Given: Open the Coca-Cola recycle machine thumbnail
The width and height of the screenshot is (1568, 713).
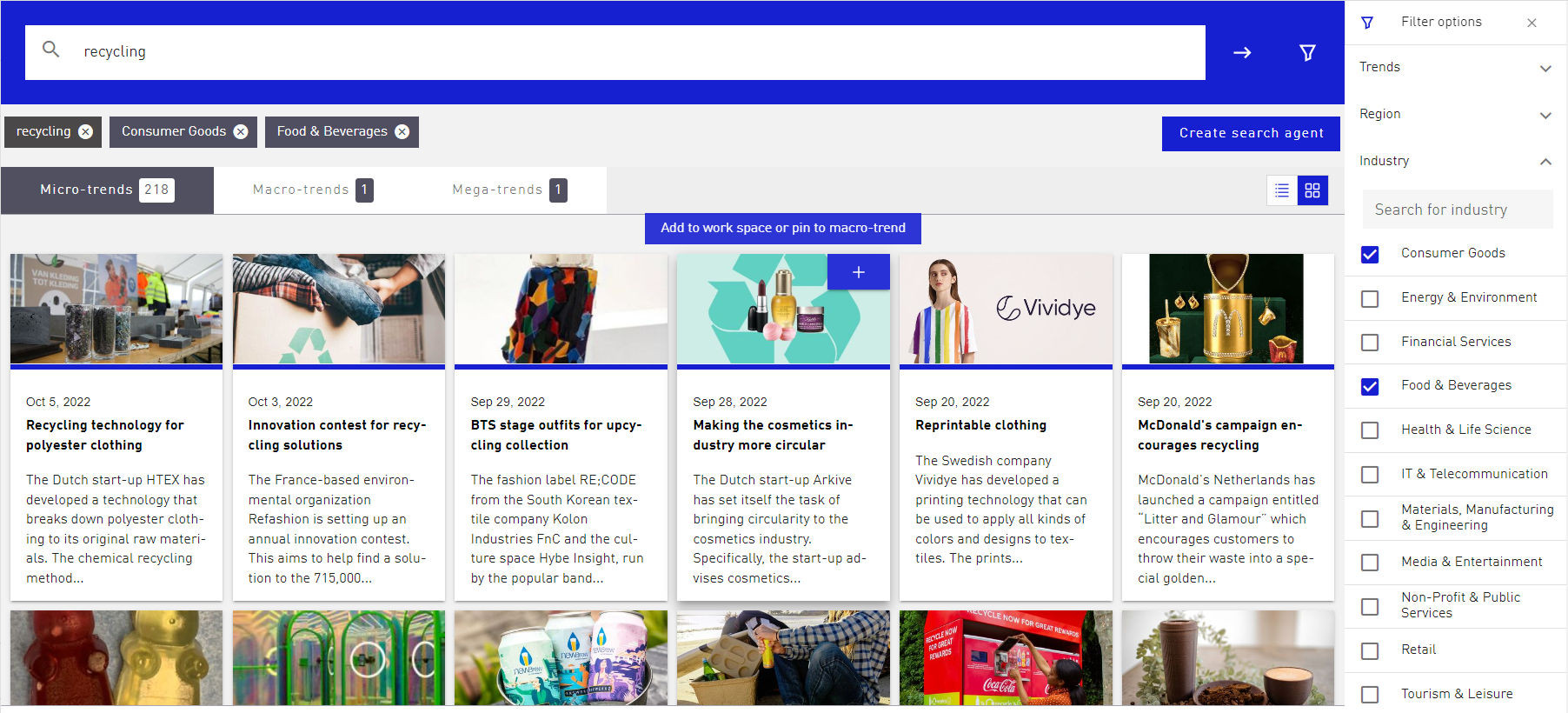Looking at the screenshot, I should pyautogui.click(x=1006, y=657).
